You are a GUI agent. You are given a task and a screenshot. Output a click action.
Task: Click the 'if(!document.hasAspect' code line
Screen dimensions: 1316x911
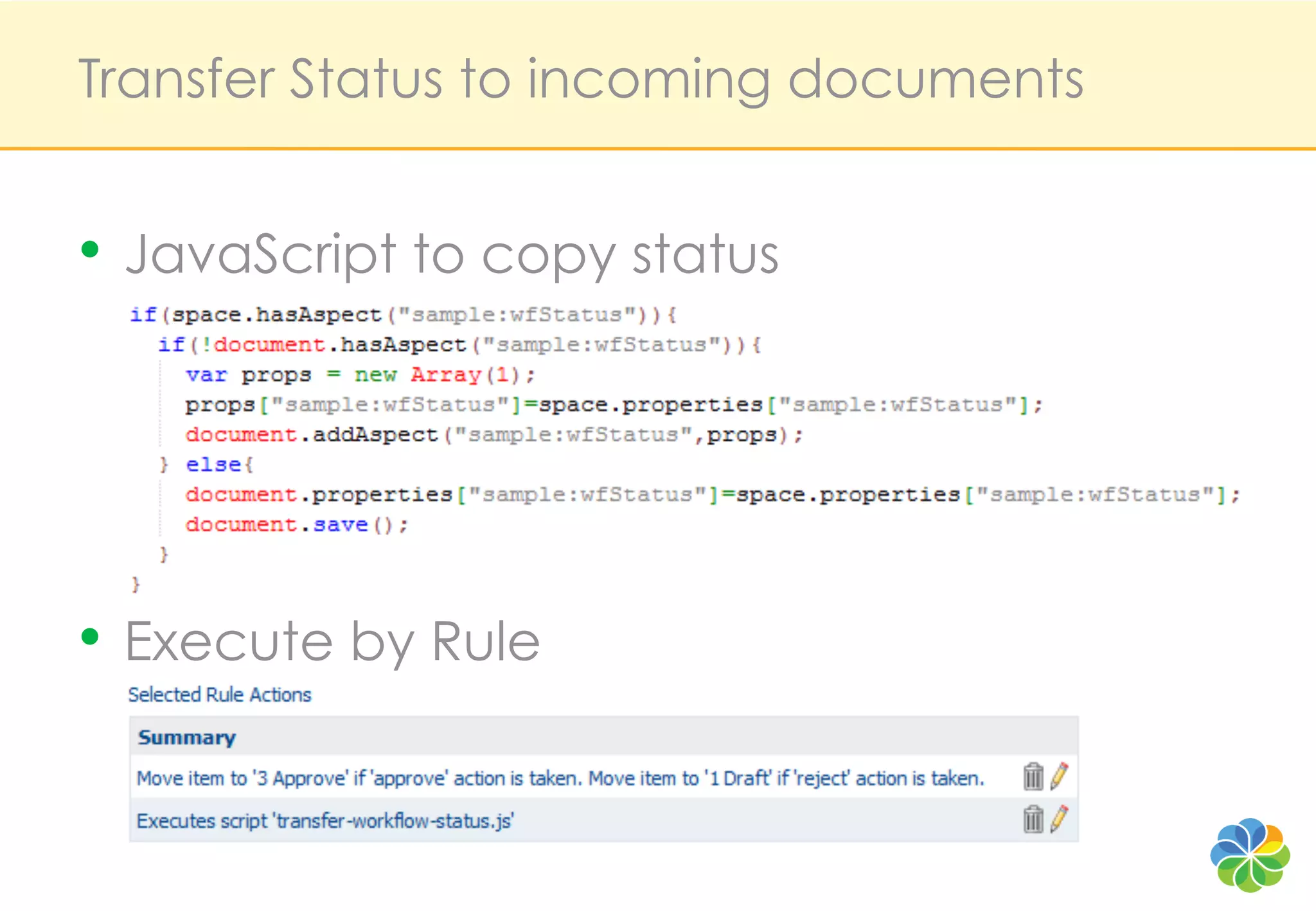click(459, 345)
